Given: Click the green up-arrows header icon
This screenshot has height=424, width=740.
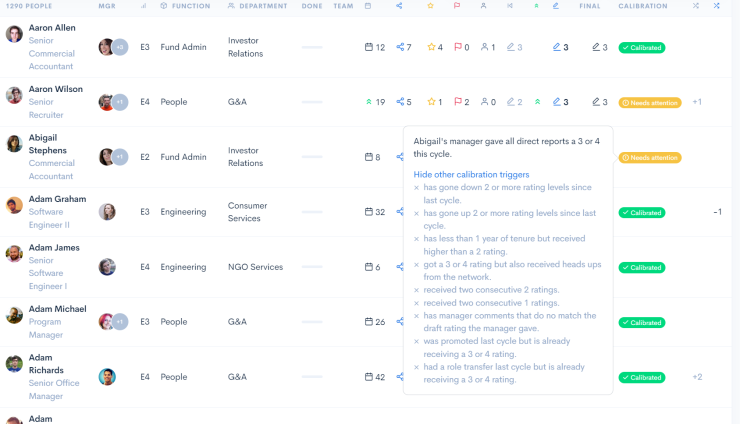Looking at the screenshot, I should tap(536, 6).
